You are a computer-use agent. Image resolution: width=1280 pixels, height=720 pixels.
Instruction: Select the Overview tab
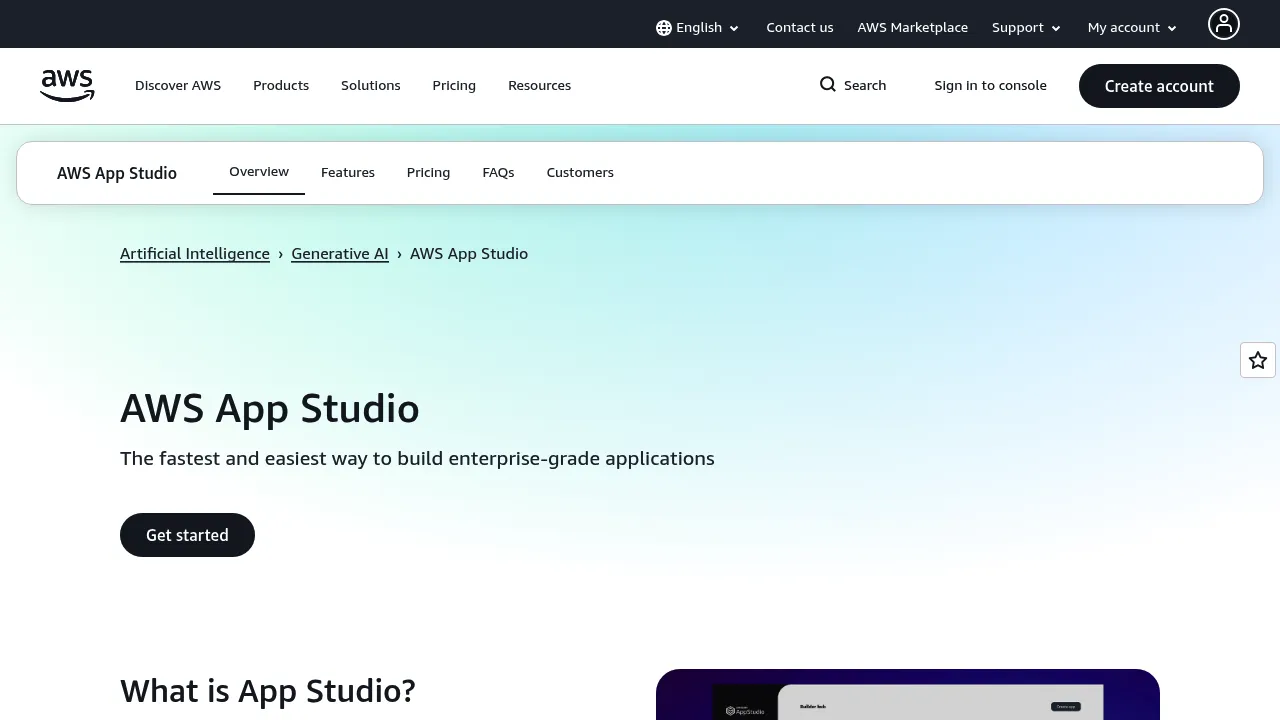[259, 172]
